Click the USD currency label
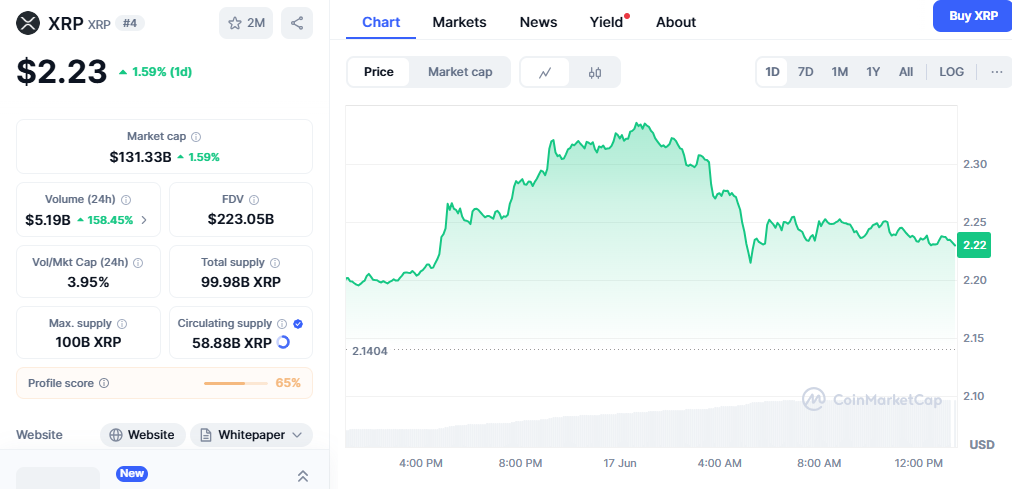The height and width of the screenshot is (489, 1012). click(x=982, y=444)
